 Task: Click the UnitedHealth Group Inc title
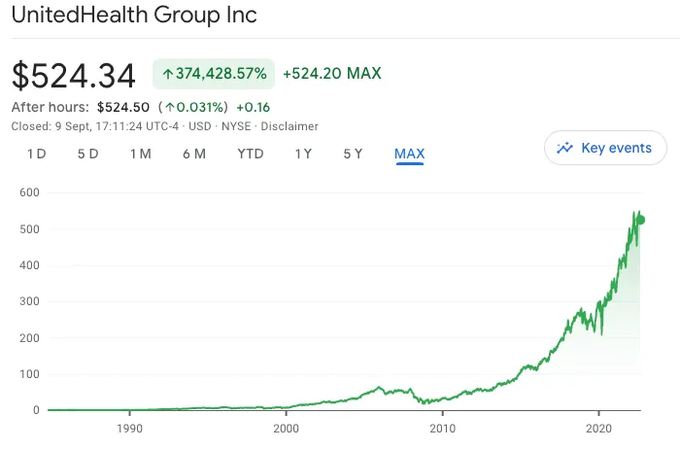[134, 15]
